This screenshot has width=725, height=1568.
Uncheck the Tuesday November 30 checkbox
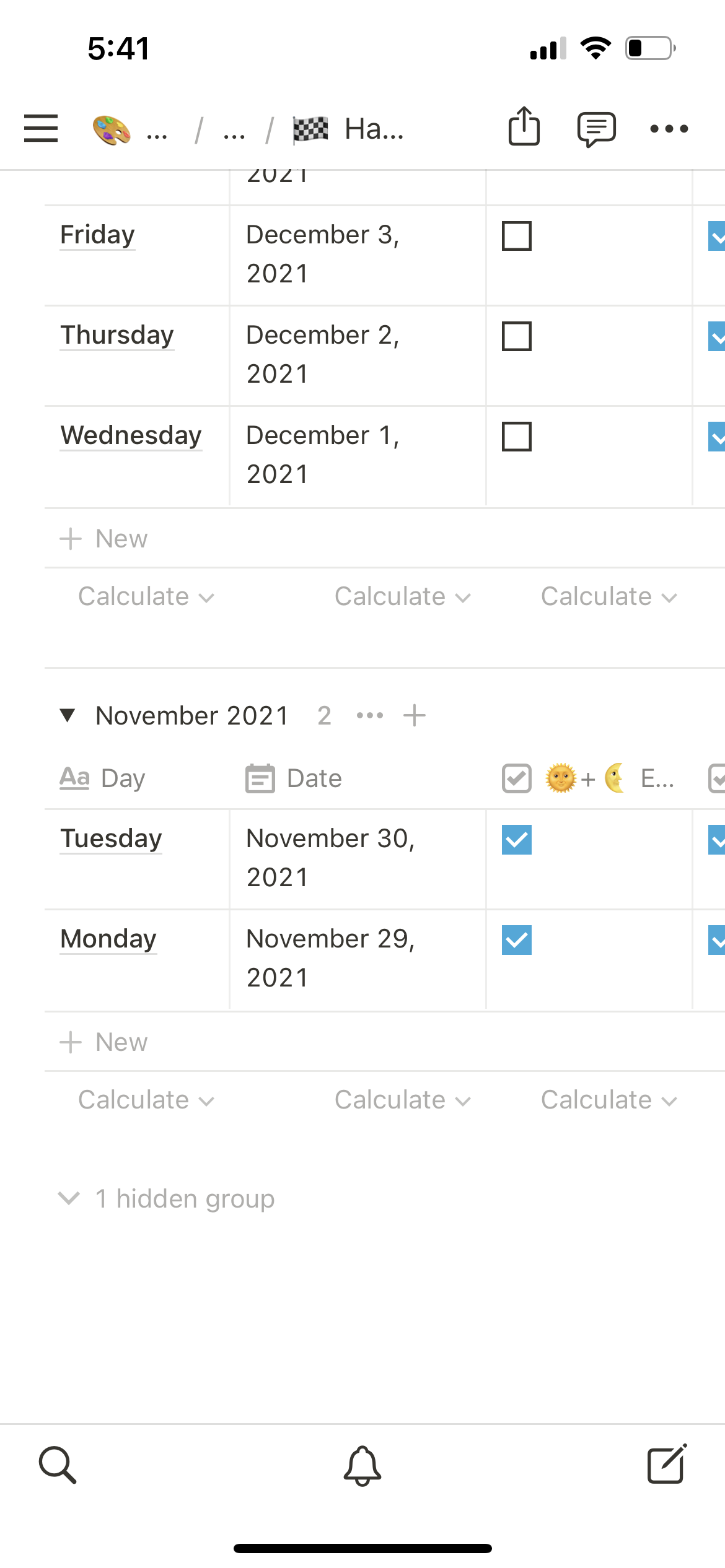pos(517,840)
